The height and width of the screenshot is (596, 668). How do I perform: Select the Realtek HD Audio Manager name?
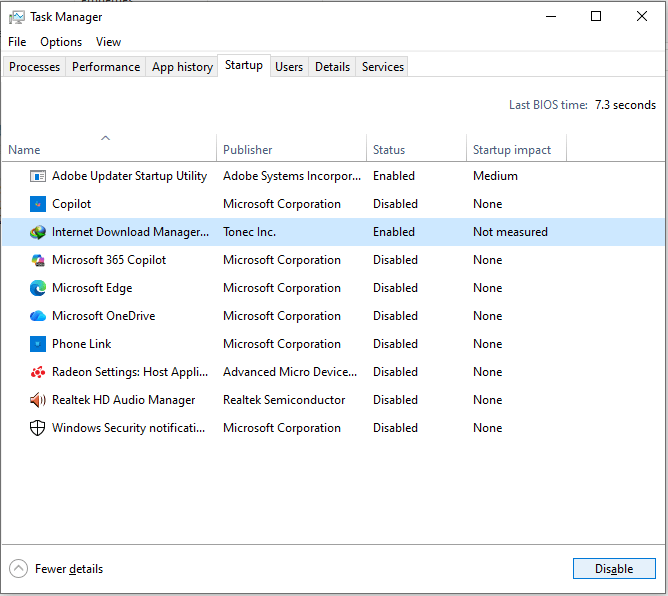click(124, 400)
